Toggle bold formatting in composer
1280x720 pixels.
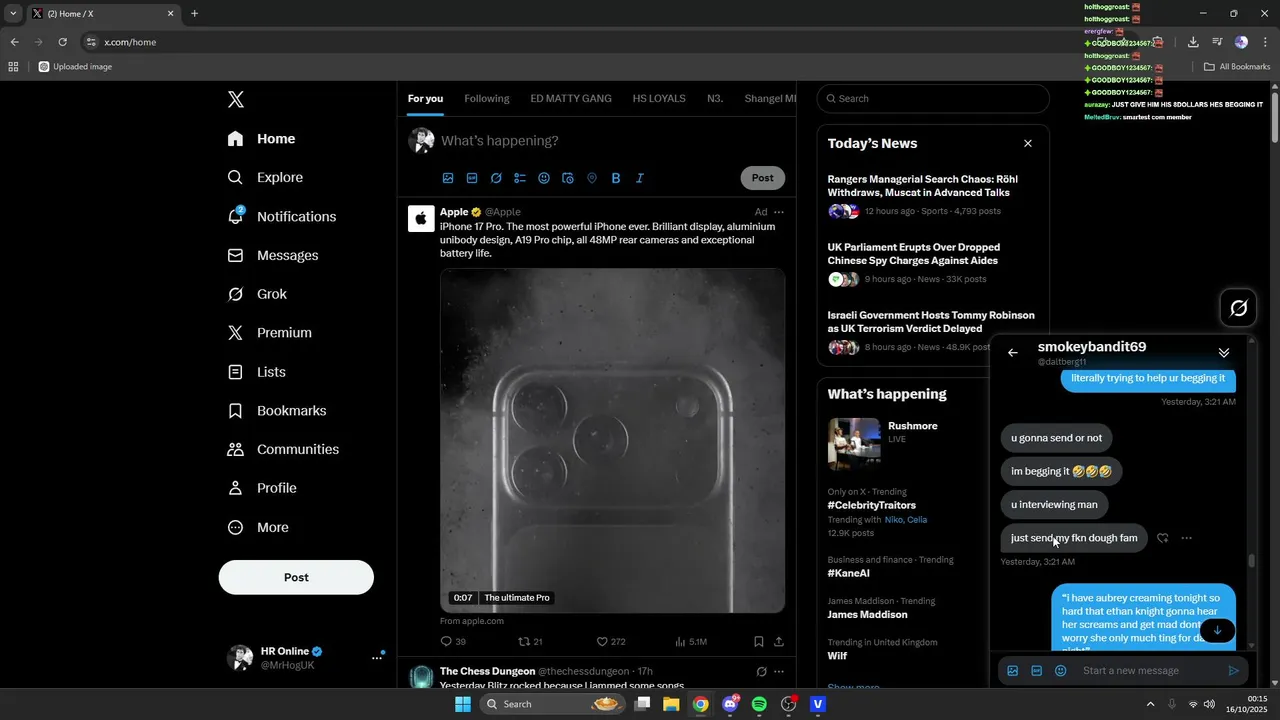pyautogui.click(x=616, y=178)
